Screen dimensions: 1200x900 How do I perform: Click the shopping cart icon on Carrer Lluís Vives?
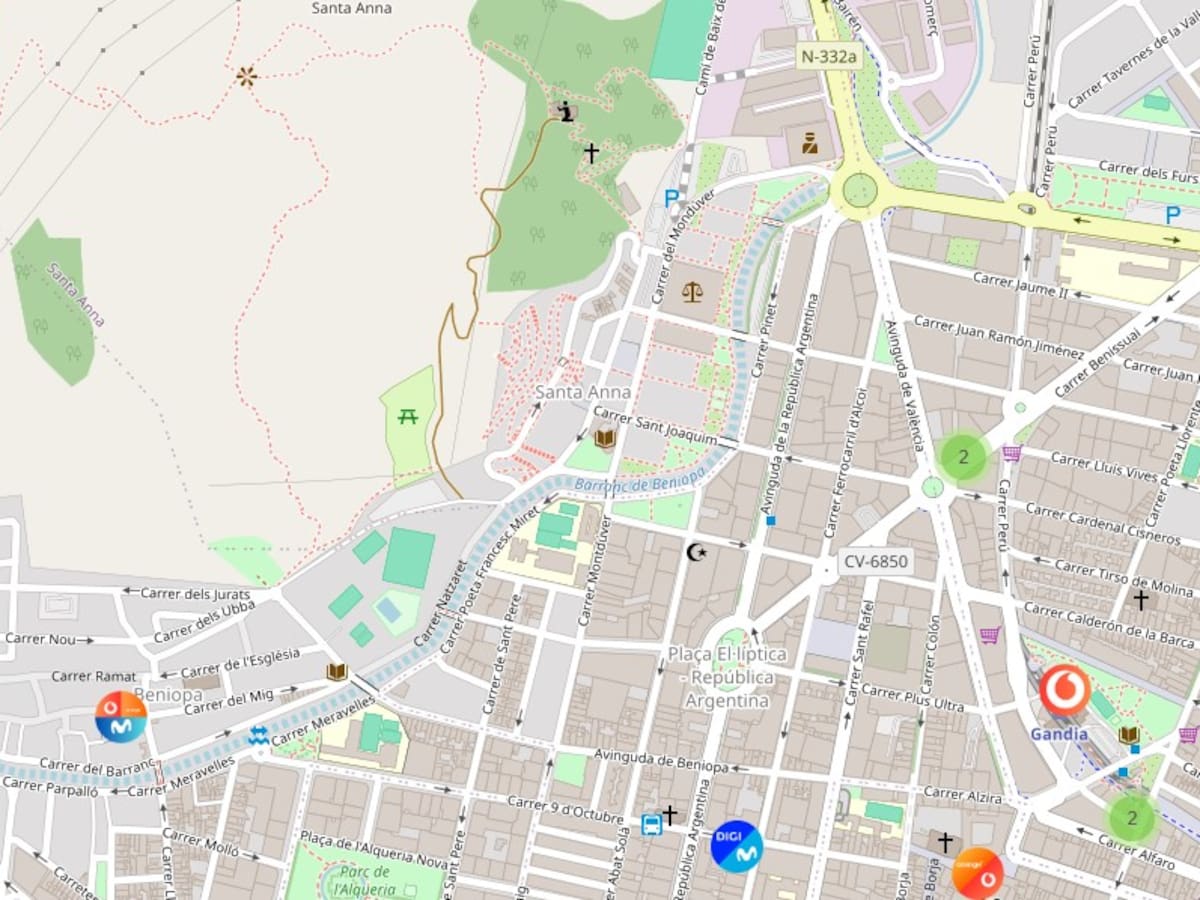pyautogui.click(x=1012, y=454)
